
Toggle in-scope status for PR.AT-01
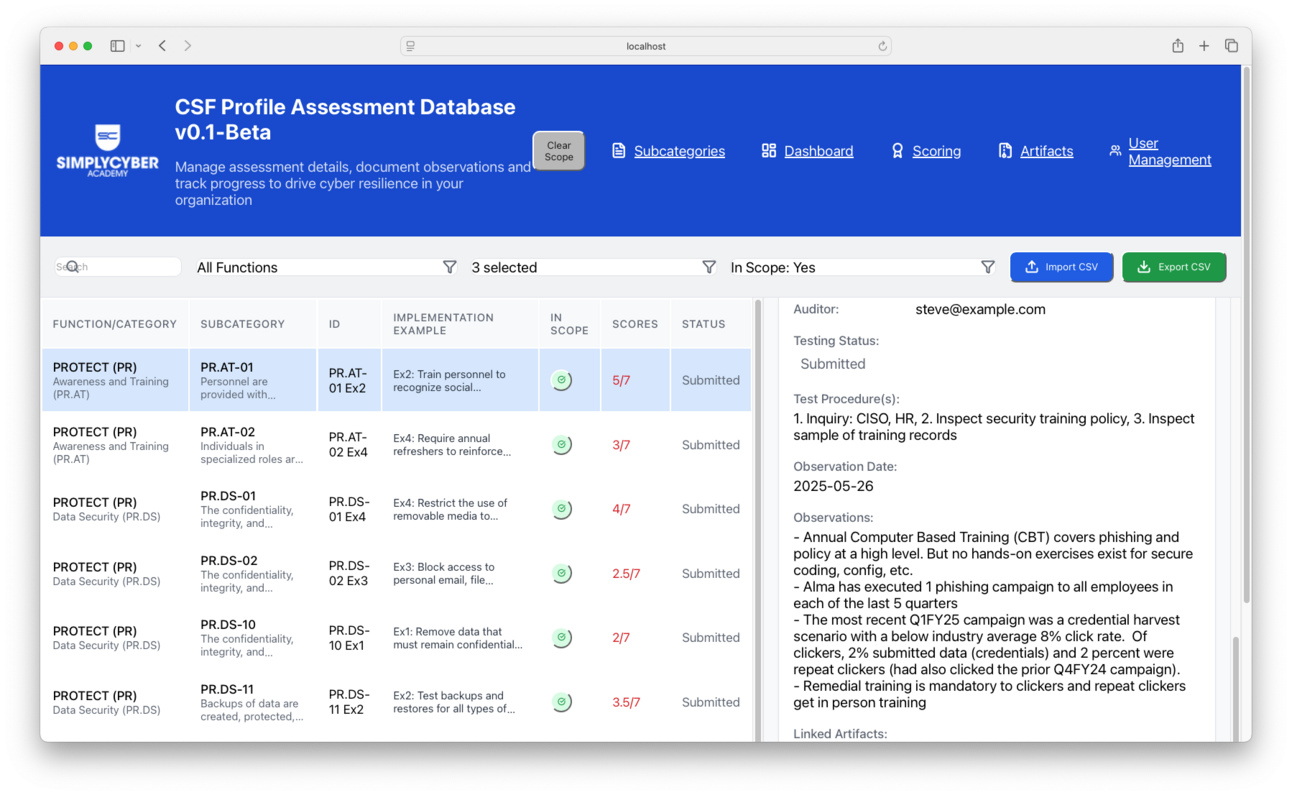tap(562, 380)
